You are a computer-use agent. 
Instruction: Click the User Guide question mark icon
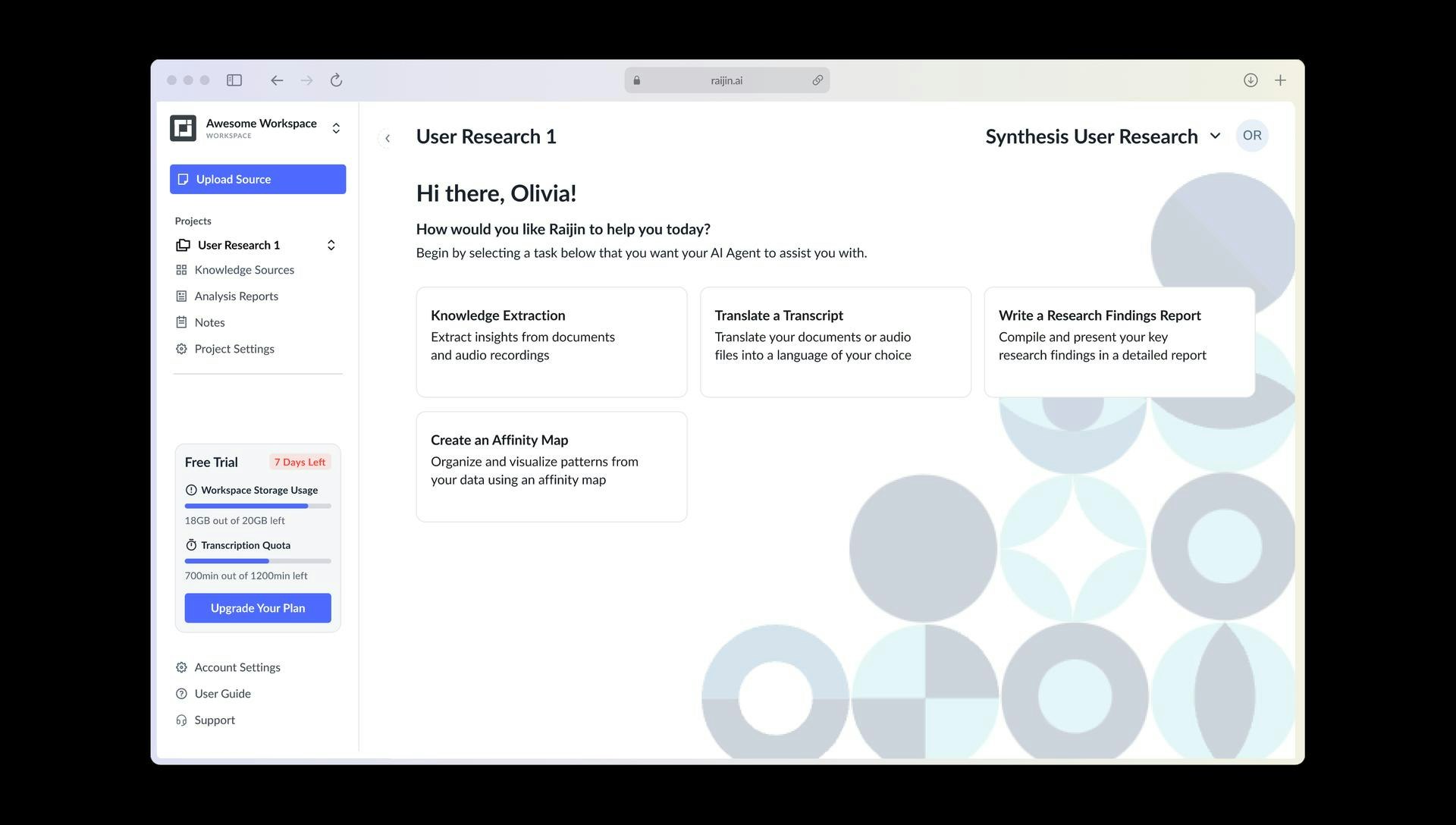181,694
